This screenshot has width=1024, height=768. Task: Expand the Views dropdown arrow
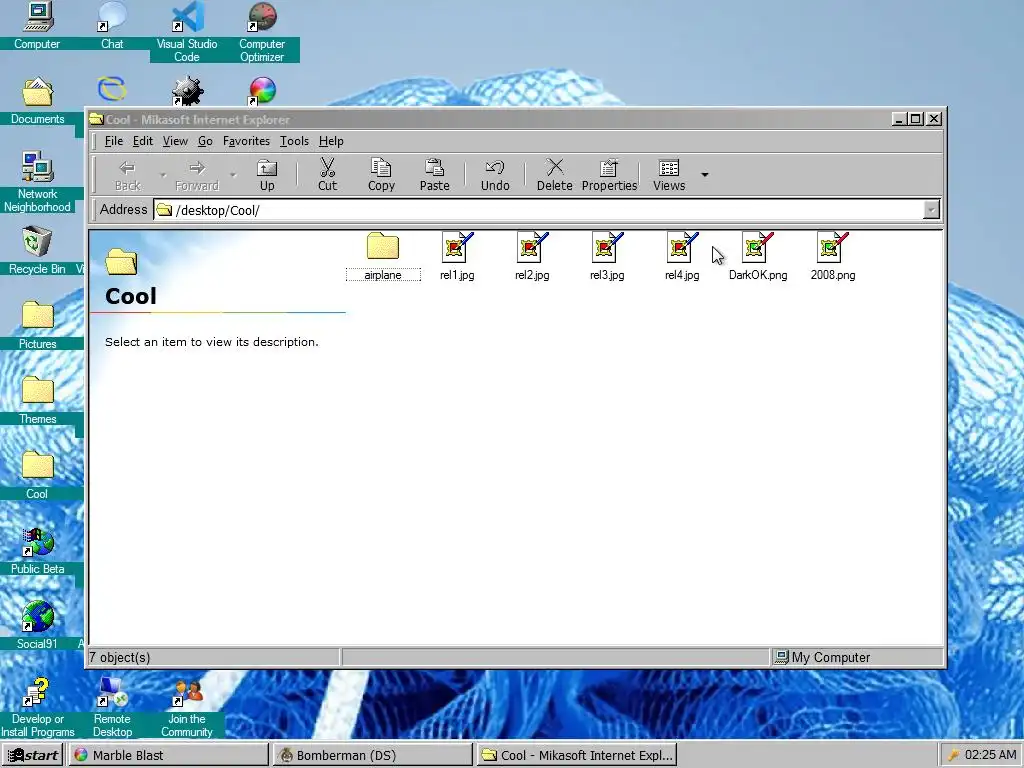[705, 174]
